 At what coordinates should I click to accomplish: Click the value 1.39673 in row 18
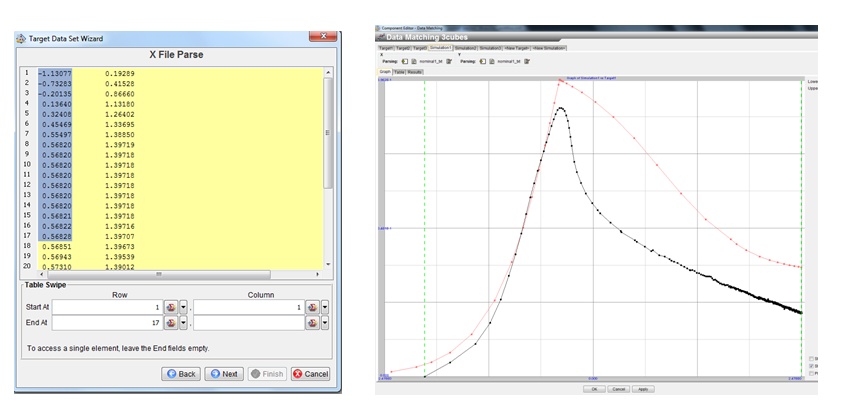(x=120, y=247)
